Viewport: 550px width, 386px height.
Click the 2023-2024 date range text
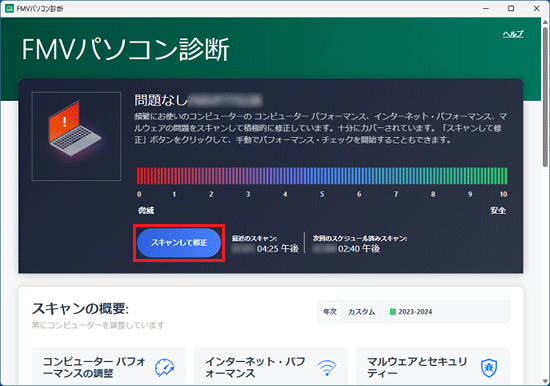415,312
